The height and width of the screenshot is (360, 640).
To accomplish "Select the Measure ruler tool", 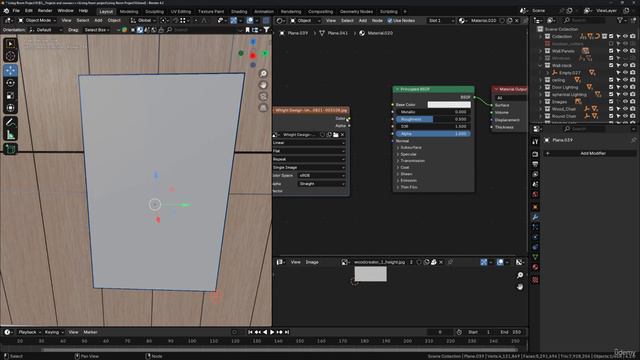I will (x=11, y=135).
